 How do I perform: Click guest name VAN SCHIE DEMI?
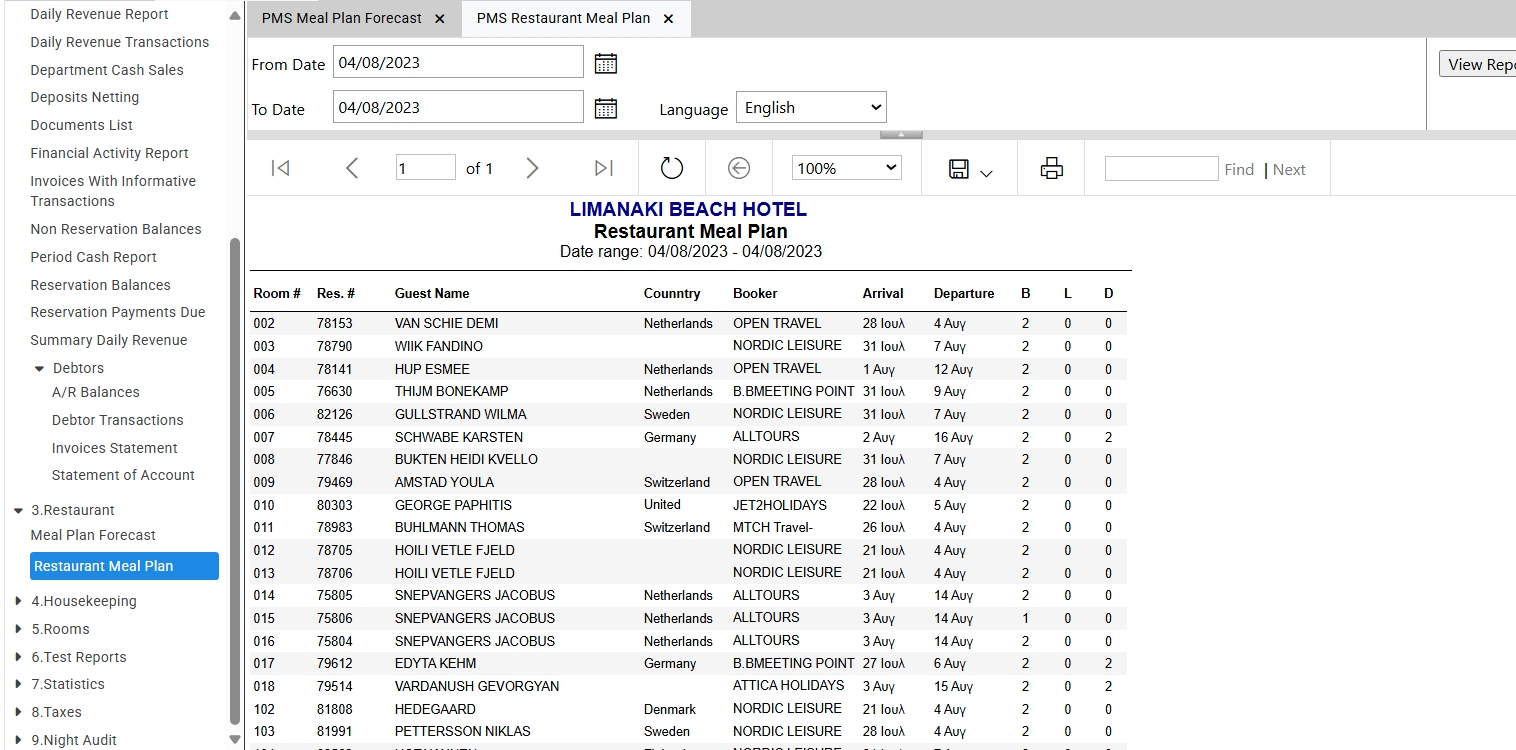[x=446, y=323]
